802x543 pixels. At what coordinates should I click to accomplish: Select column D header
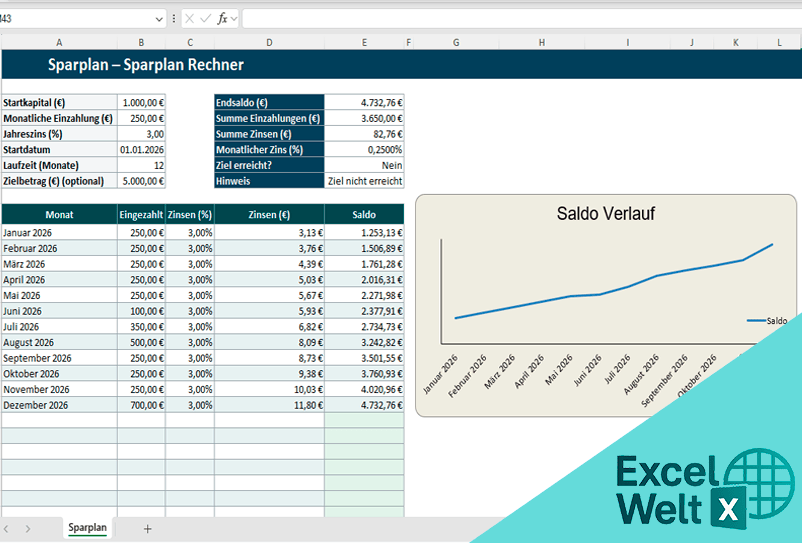(269, 42)
